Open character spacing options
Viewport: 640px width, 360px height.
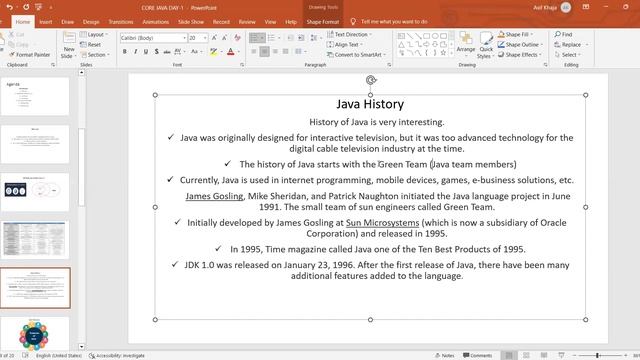click(179, 51)
